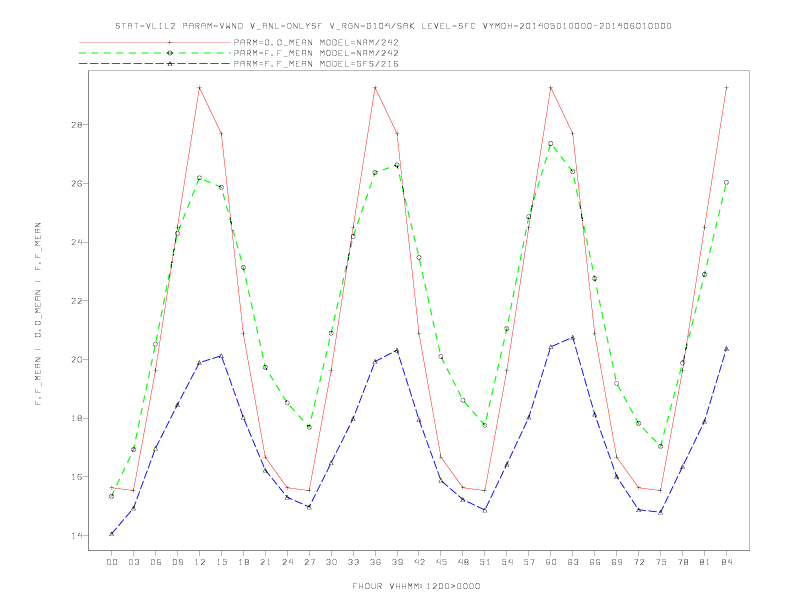Click the x-axis tick label 18
The height and width of the screenshot is (612, 792).
[243, 562]
